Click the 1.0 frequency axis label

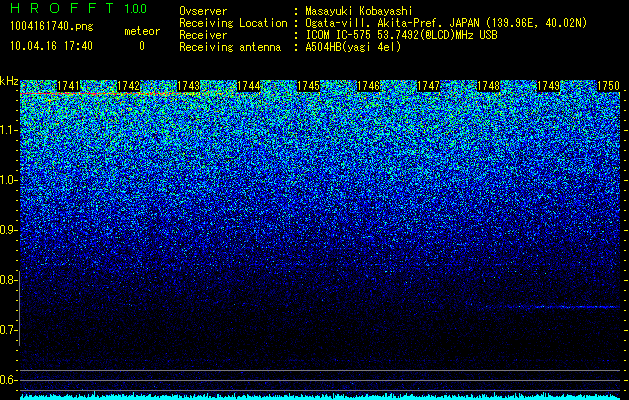click(x=9, y=180)
